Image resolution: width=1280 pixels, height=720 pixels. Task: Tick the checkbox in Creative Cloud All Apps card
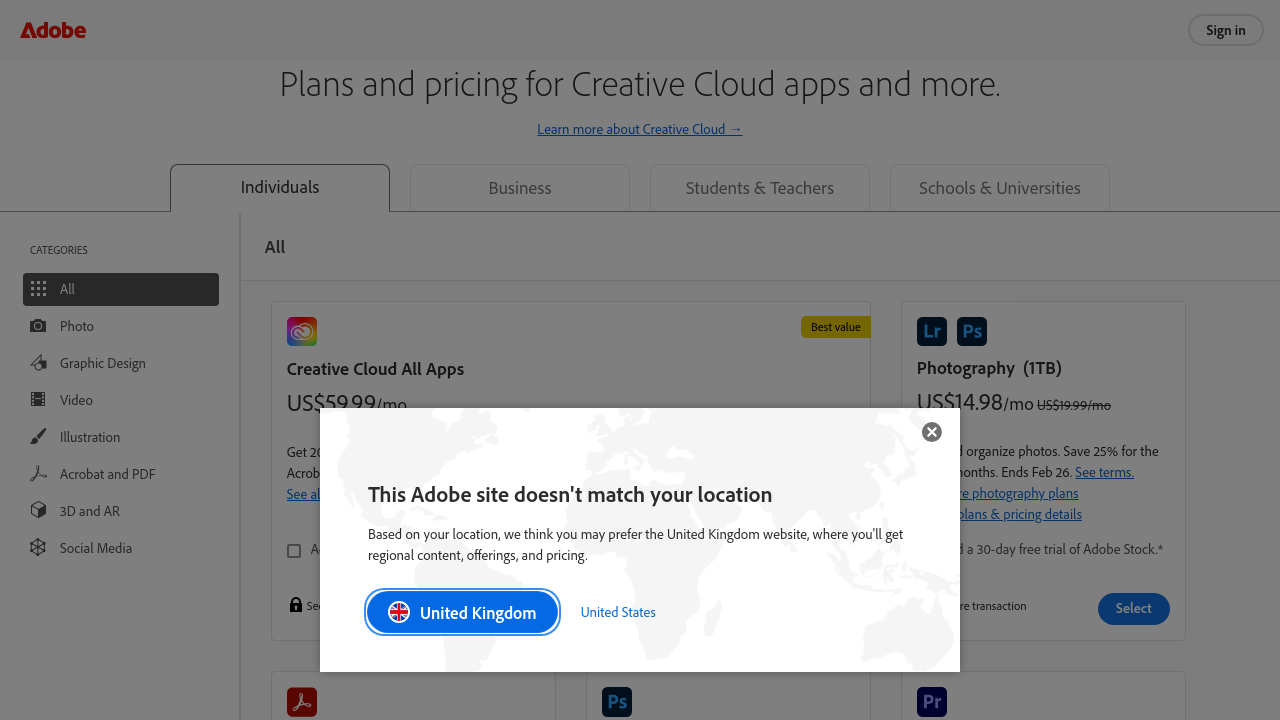(x=294, y=551)
